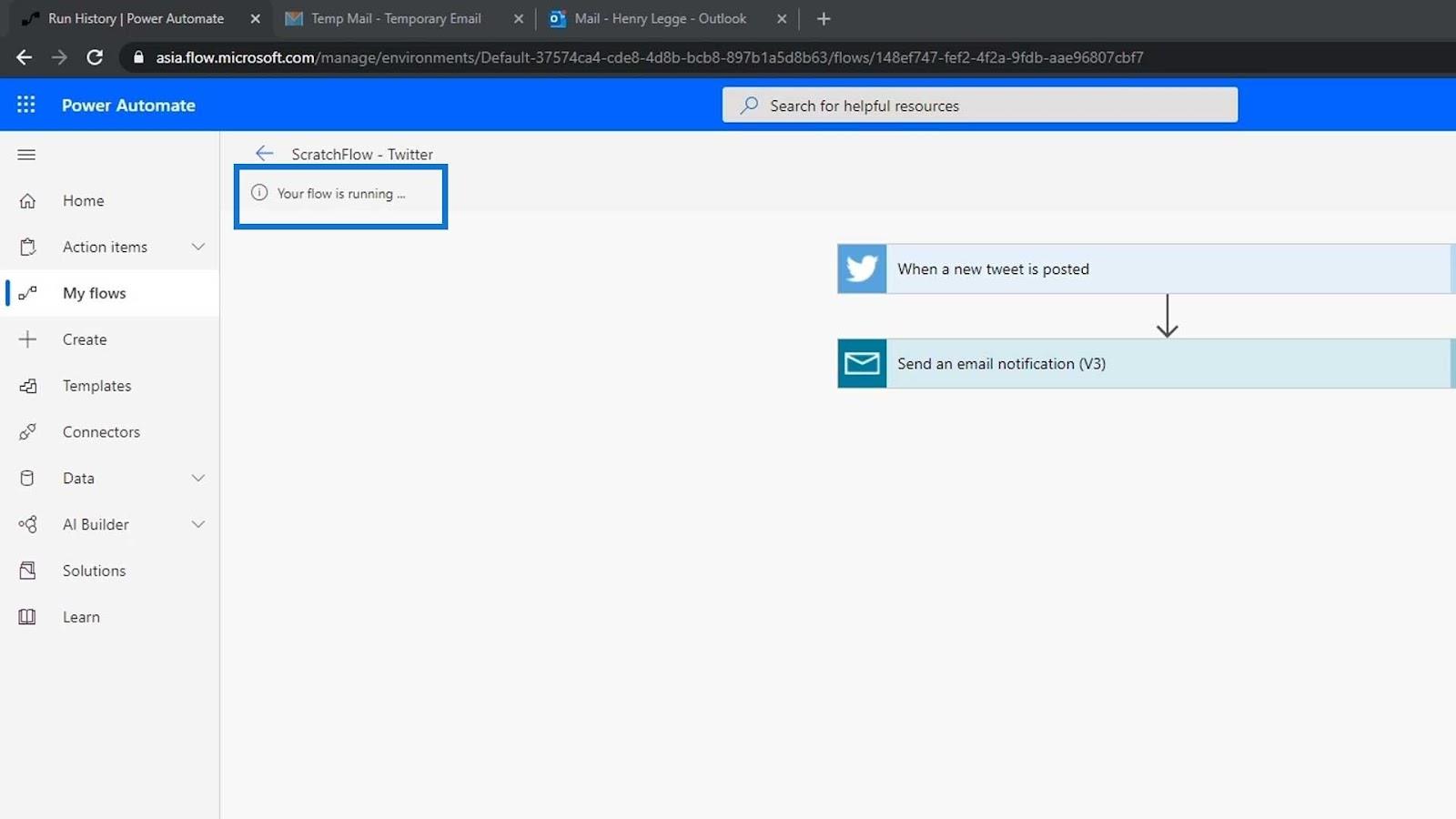Click the Create plus icon

coord(27,339)
